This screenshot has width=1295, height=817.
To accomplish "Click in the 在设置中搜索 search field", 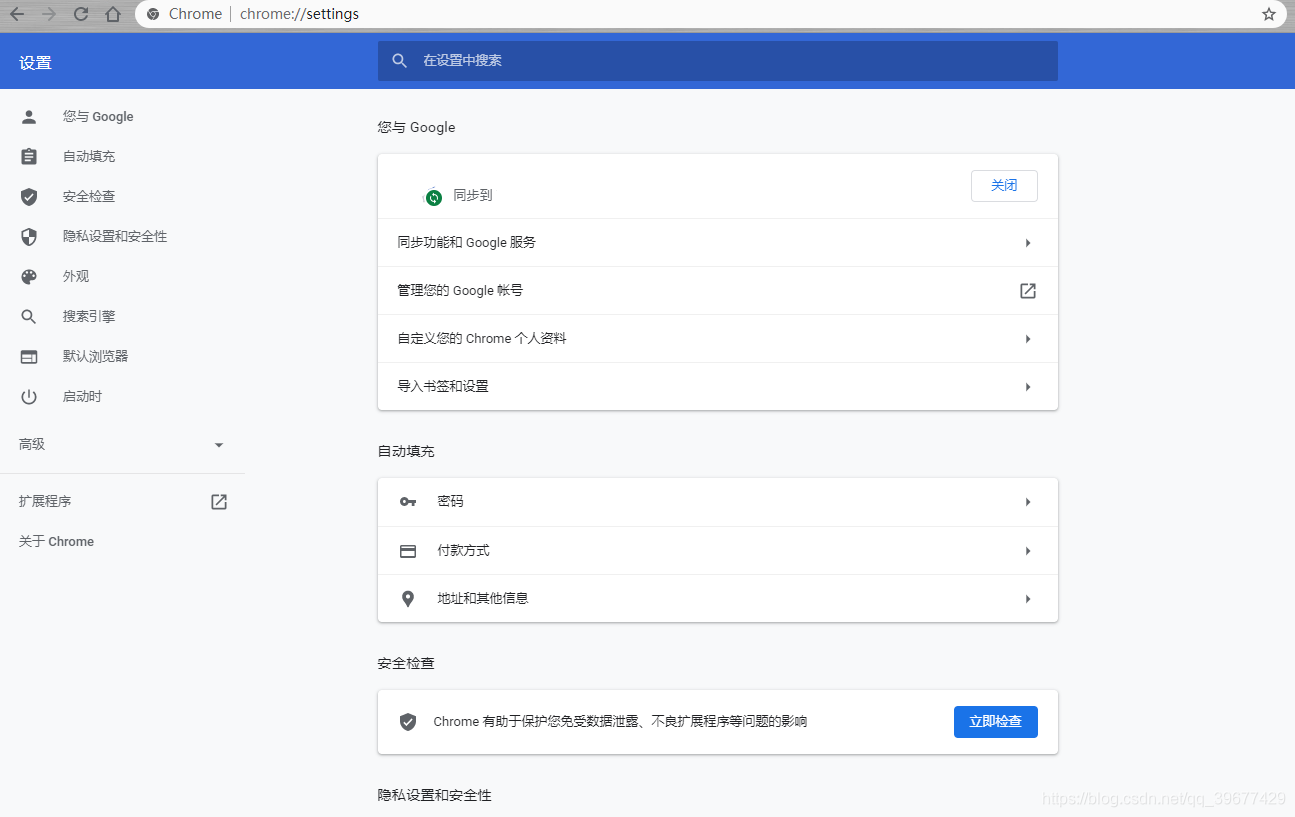I will (718, 61).
